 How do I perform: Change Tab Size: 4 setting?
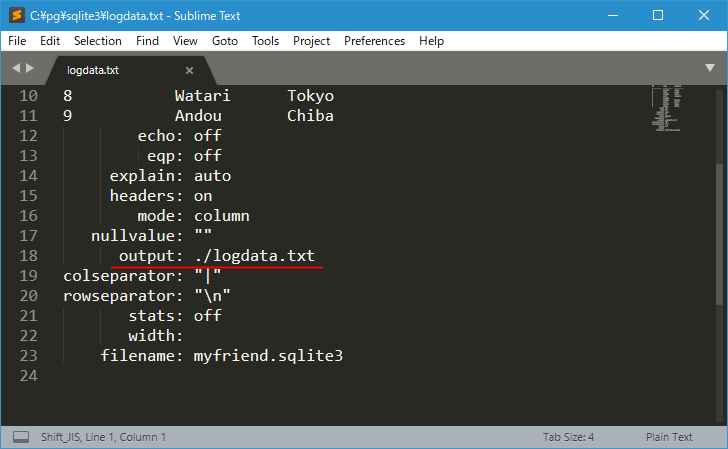(568, 437)
